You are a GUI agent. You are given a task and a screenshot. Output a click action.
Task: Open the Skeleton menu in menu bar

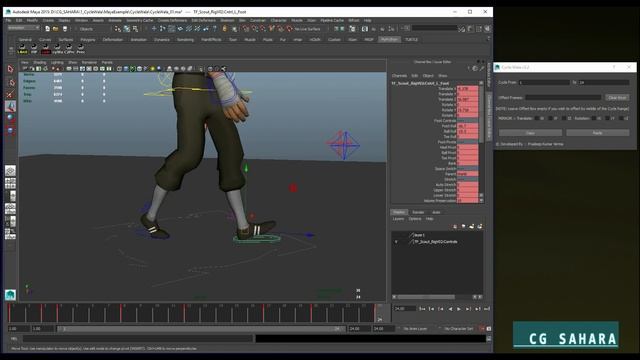[227, 20]
